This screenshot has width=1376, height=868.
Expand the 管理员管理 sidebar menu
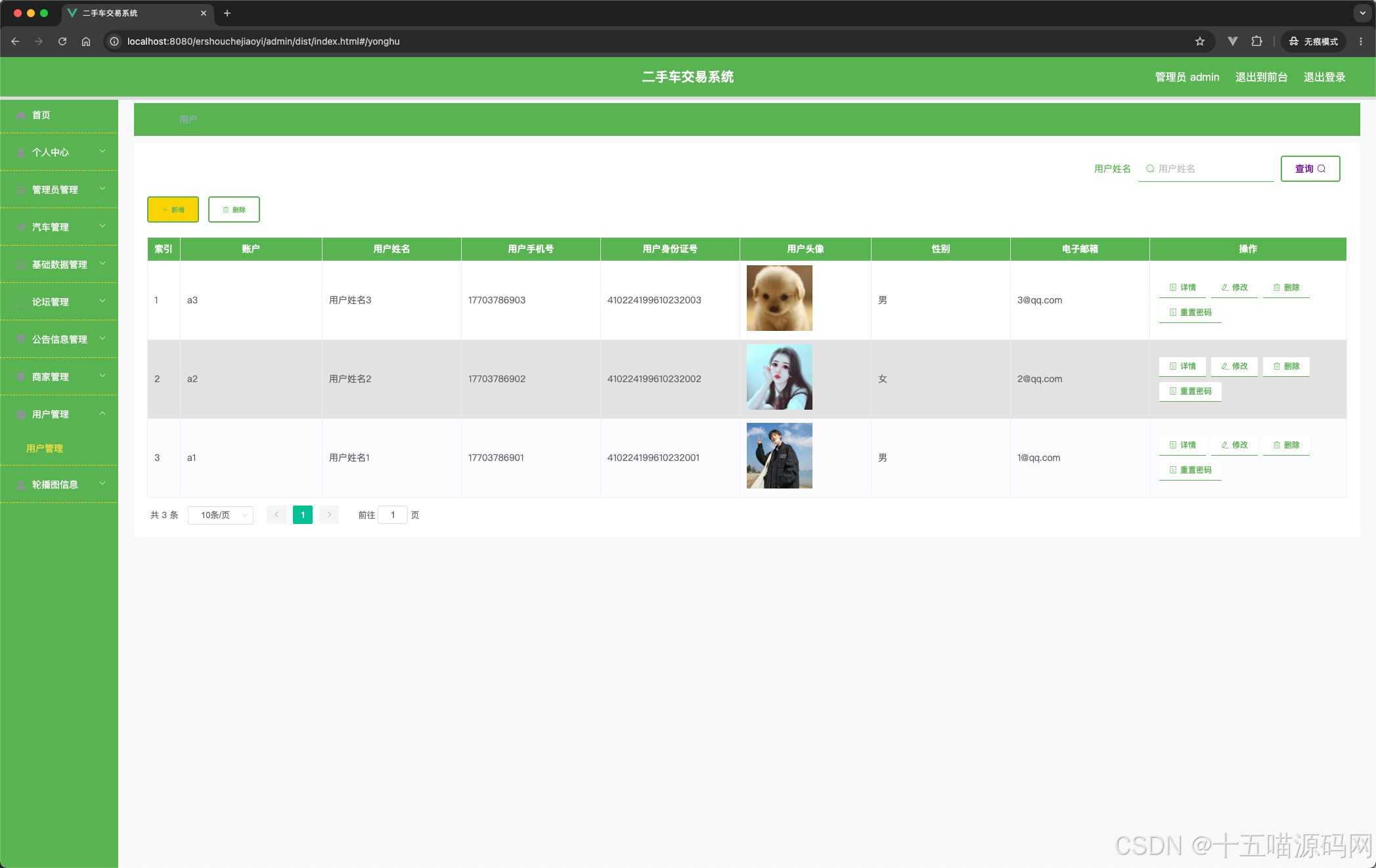click(x=59, y=190)
